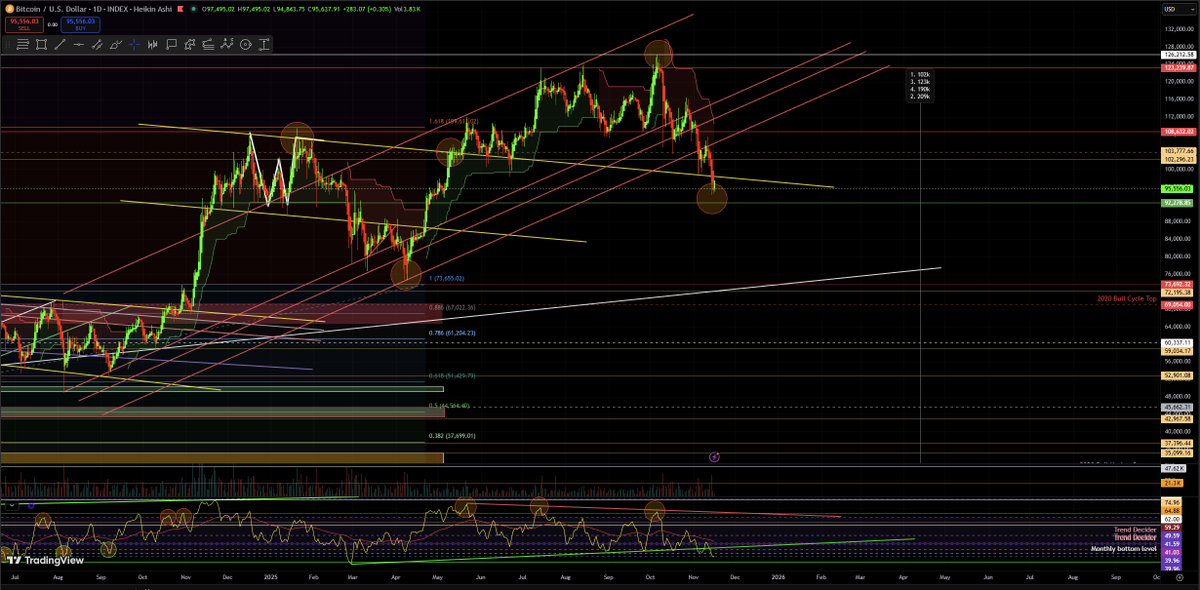Open chart time axis settings gear

tap(1180, 577)
